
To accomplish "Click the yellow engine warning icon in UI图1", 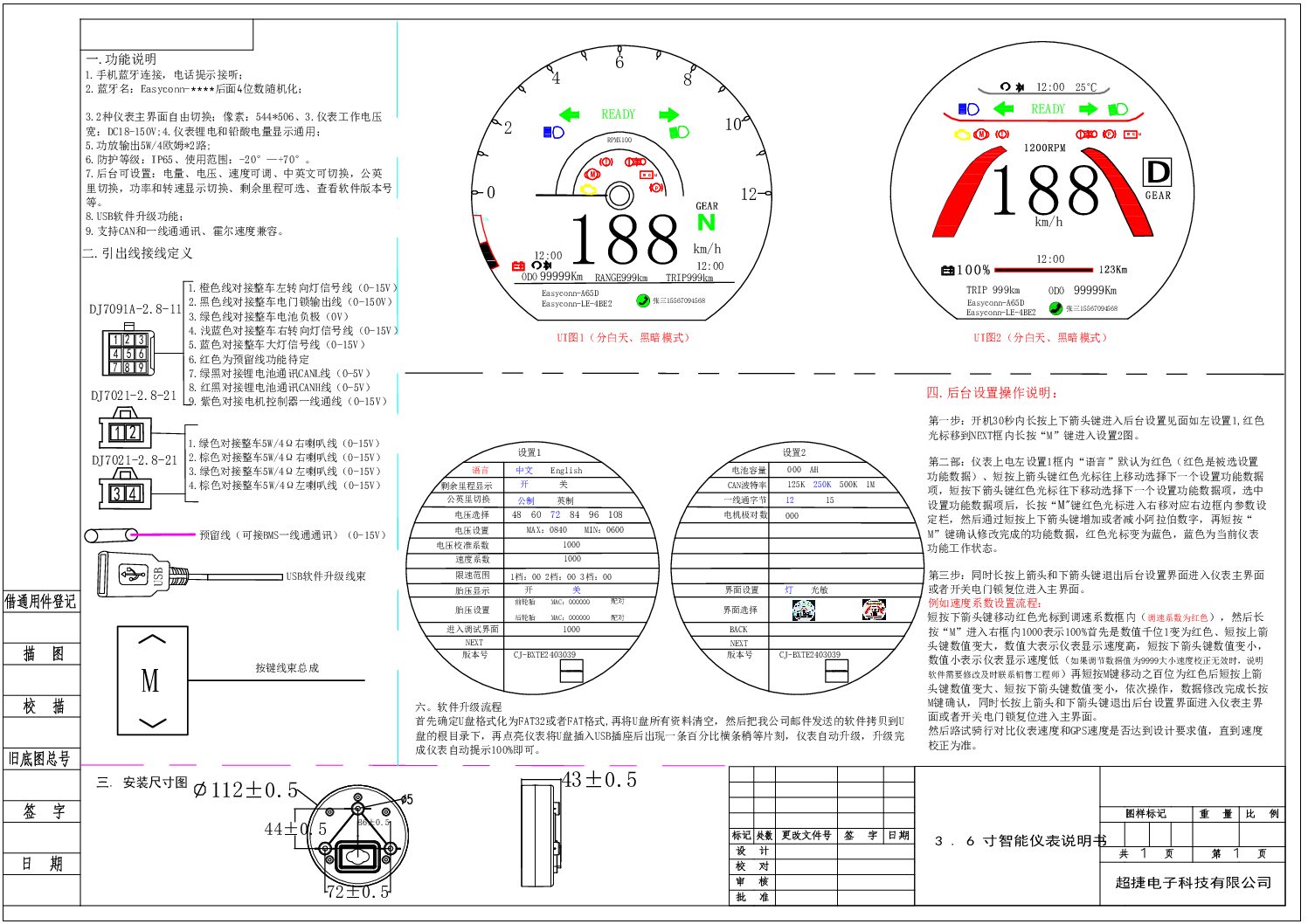I will point(590,188).
